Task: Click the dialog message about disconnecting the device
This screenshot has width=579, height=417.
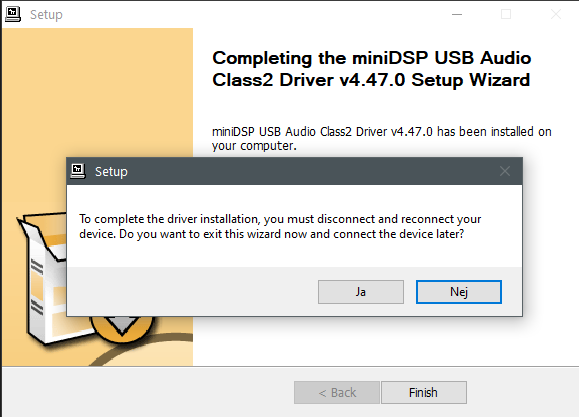Action: click(x=280, y=226)
